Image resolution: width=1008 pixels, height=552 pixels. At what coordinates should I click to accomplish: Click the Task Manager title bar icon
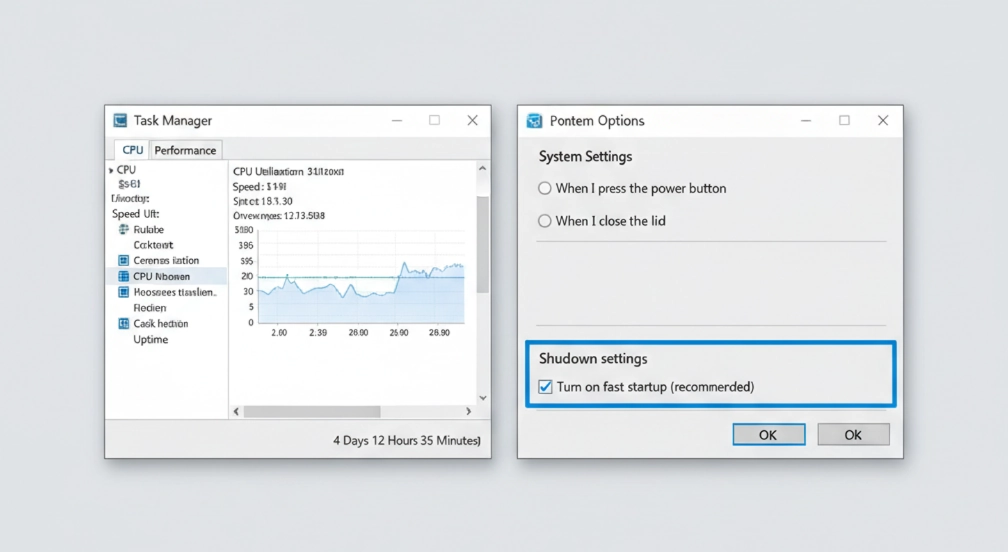(120, 120)
